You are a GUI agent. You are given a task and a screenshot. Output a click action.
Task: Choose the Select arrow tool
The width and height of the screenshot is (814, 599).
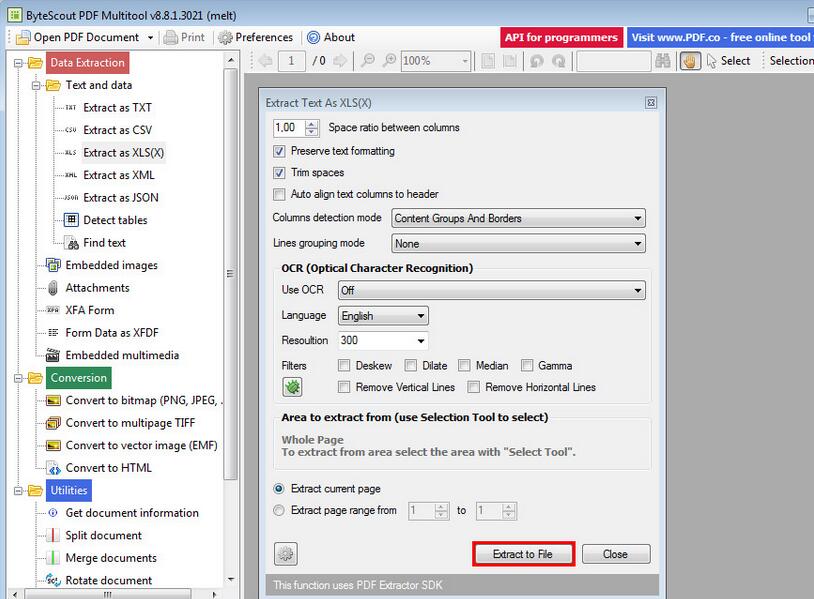pos(729,61)
